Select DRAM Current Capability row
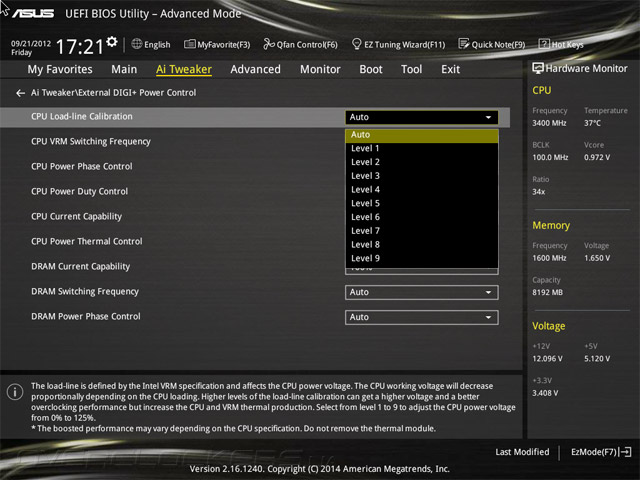The width and height of the screenshot is (640, 480). point(80,267)
